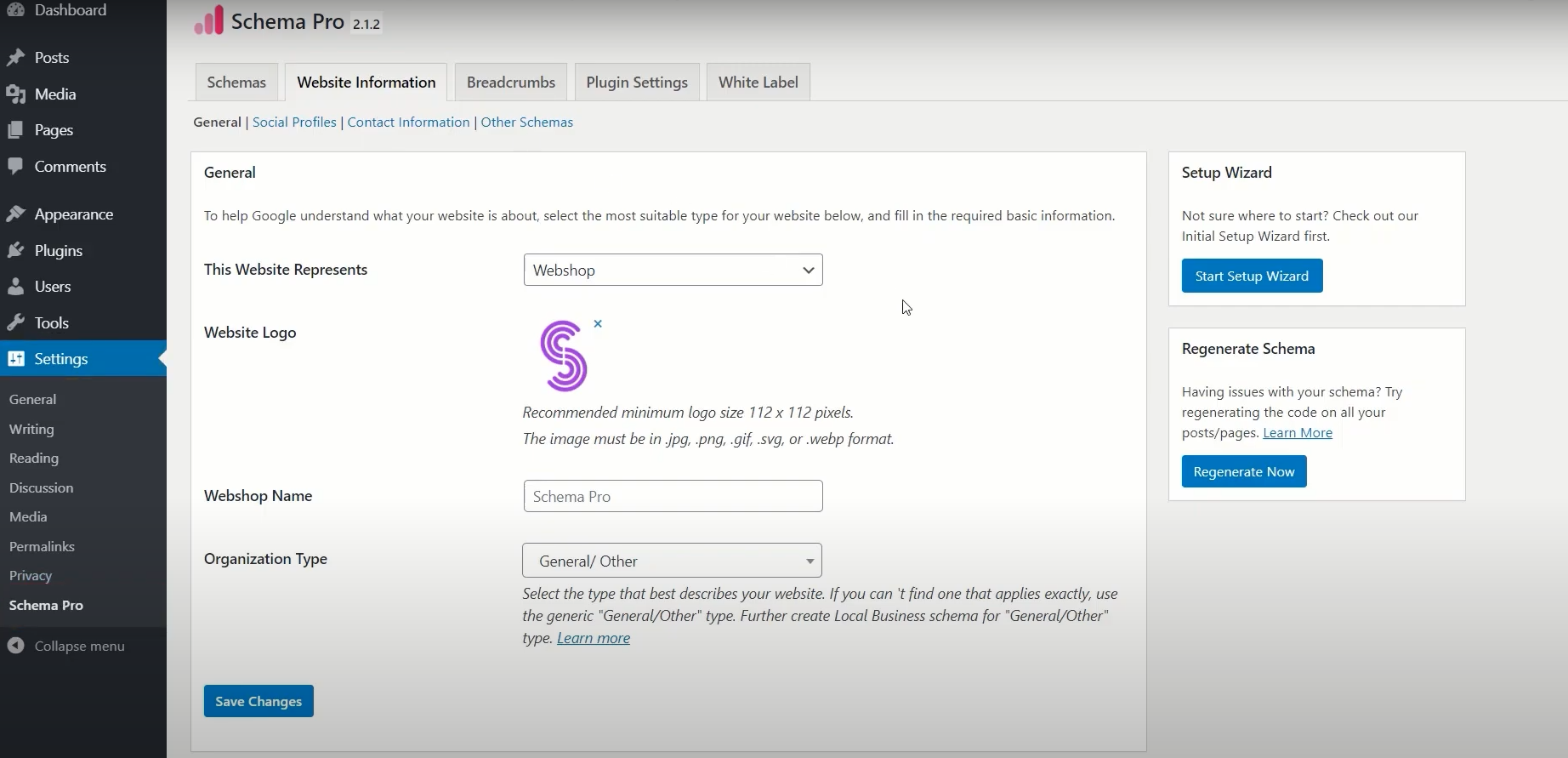Click the Schema Pro logo icon
1568x758 pixels.
pyautogui.click(x=208, y=20)
